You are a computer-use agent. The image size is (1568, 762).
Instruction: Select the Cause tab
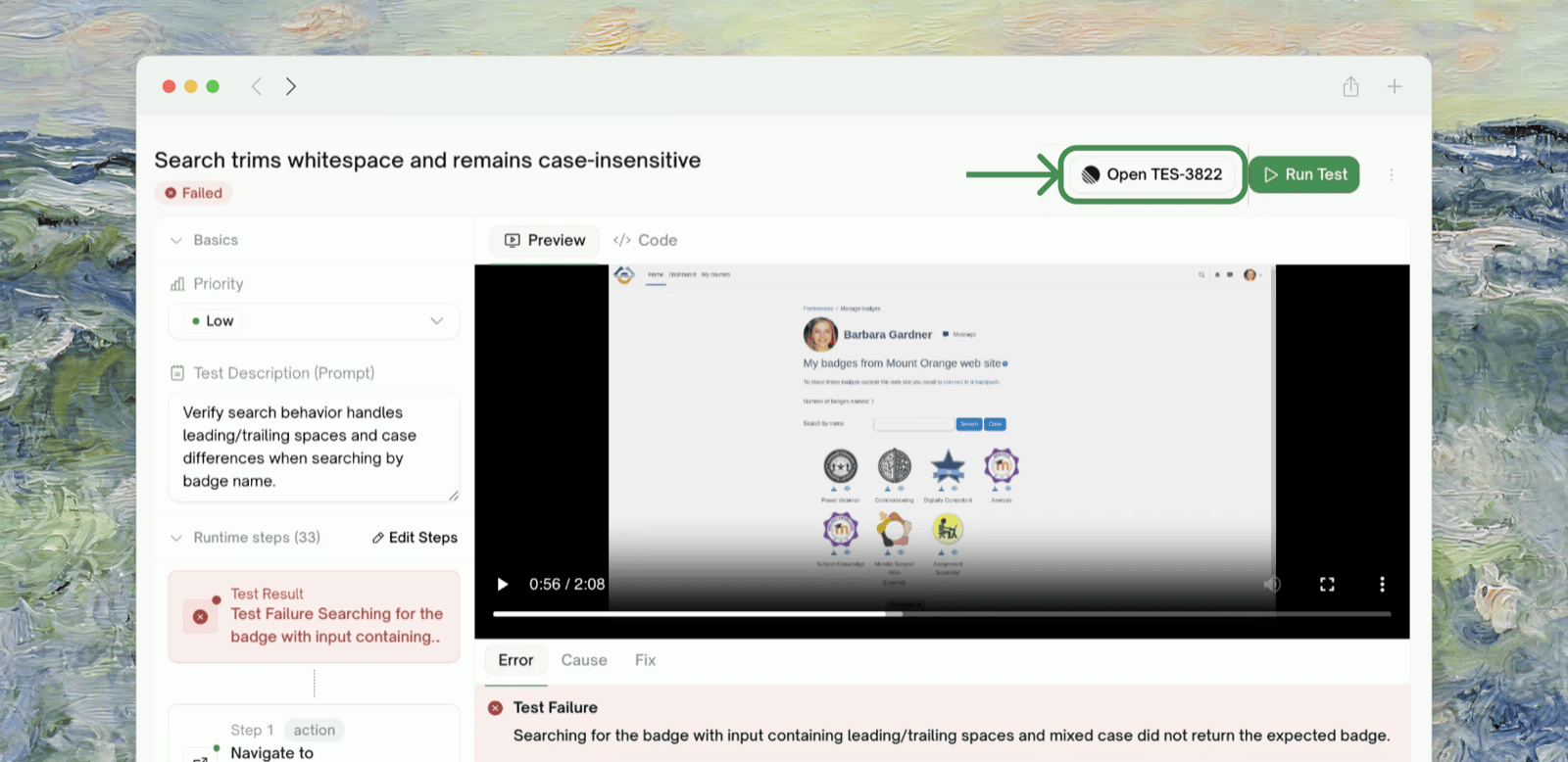pos(584,660)
